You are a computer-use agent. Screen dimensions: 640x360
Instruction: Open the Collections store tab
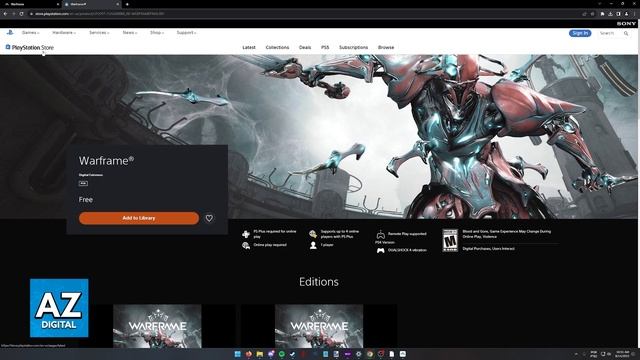click(x=277, y=47)
